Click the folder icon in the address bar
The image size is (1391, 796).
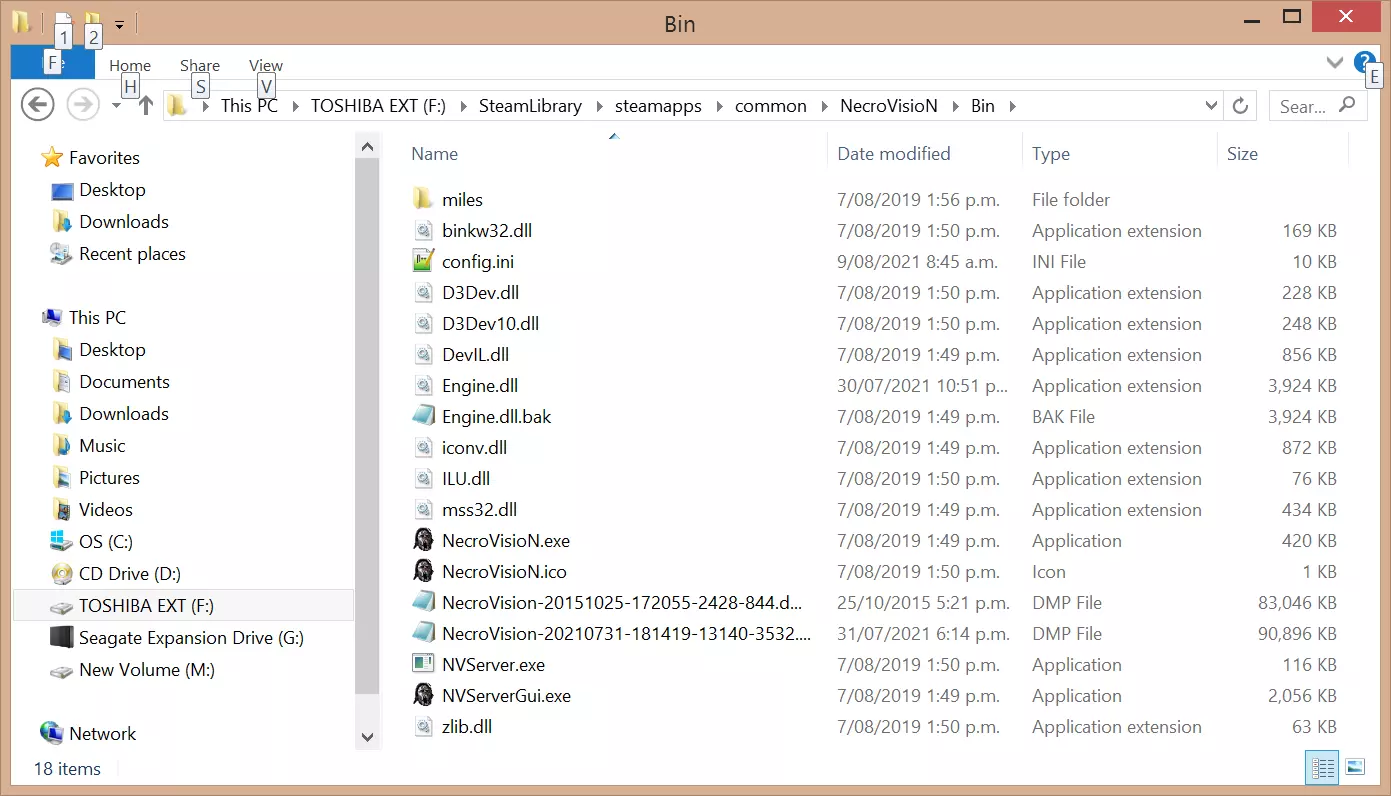pos(177,105)
